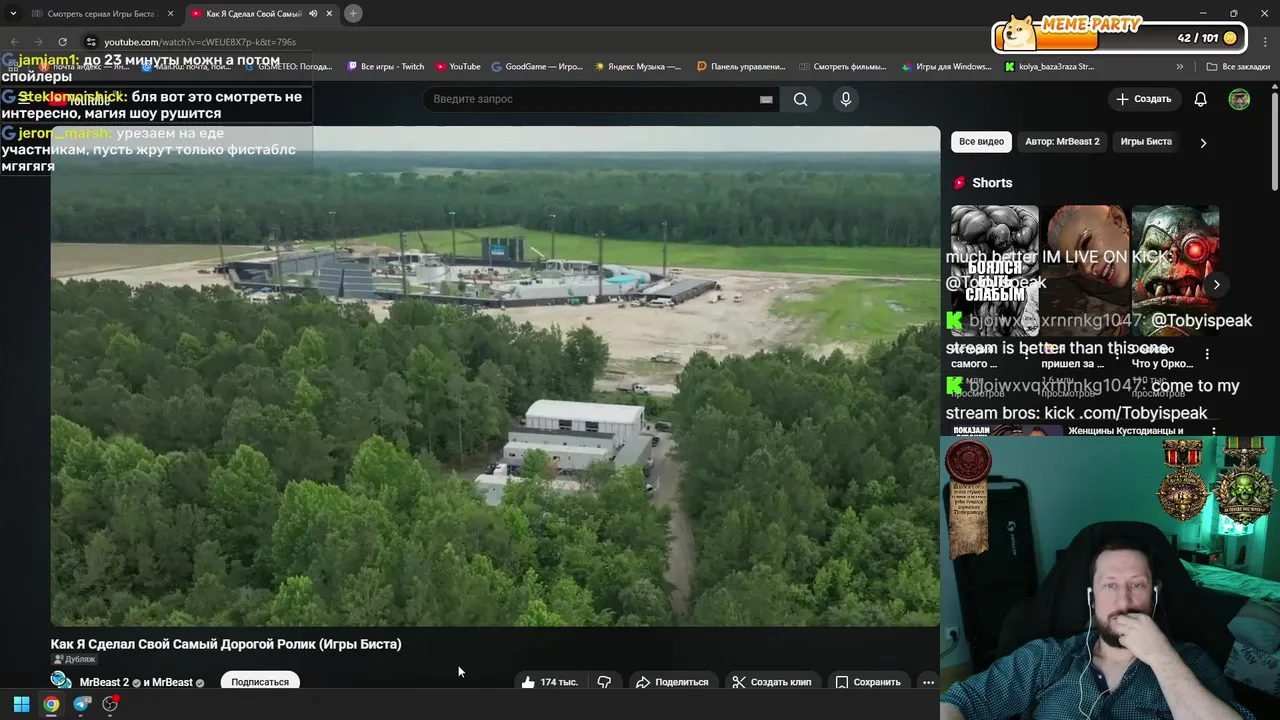1280x720 pixels.
Task: Reload the page in browser toolbar
Action: point(62,42)
